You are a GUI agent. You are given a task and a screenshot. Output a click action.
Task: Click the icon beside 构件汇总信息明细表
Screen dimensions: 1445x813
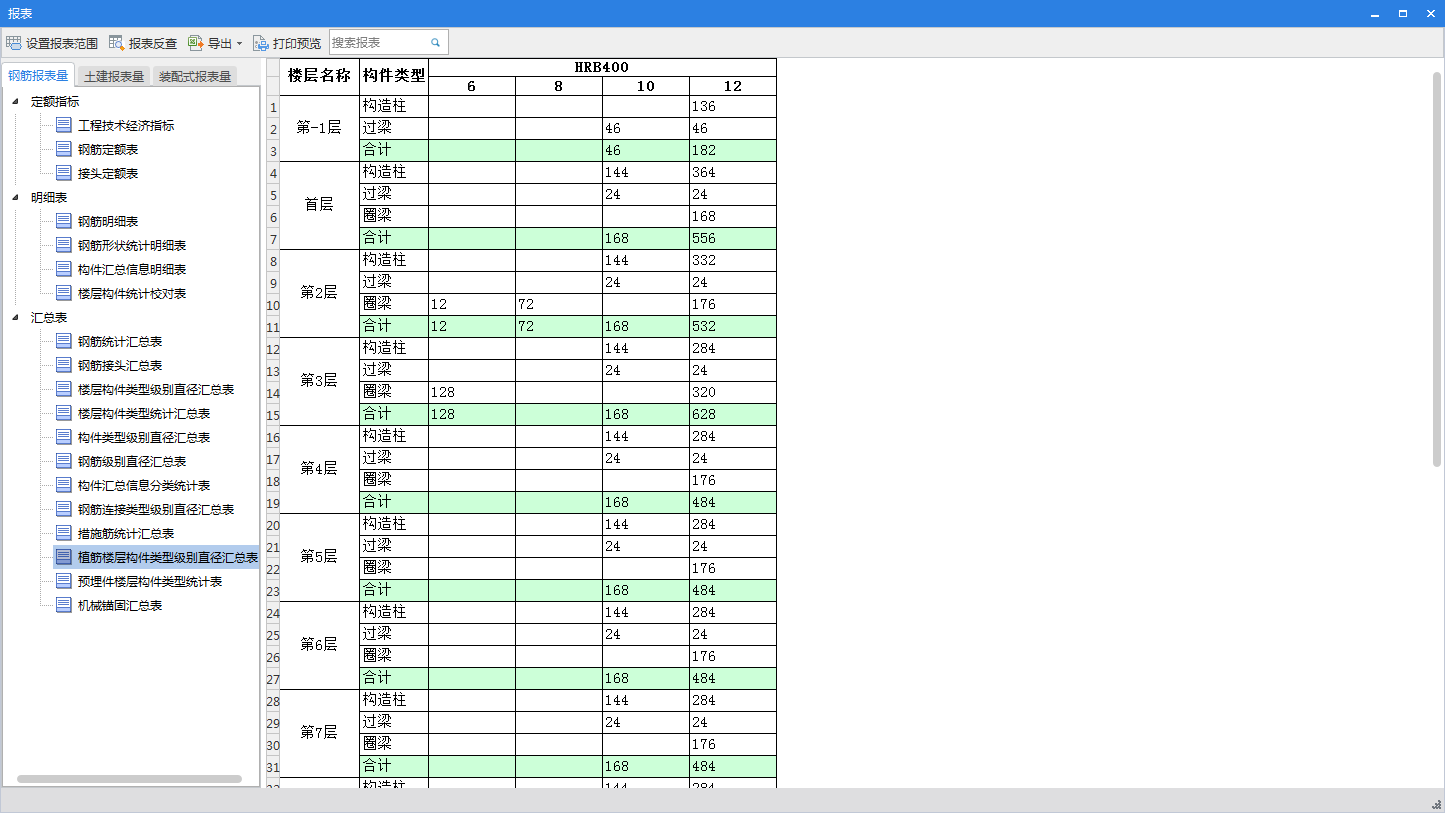(x=64, y=269)
